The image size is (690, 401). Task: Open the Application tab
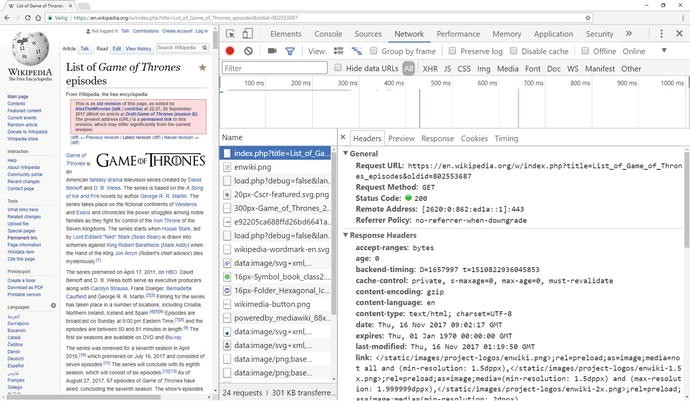(553, 34)
